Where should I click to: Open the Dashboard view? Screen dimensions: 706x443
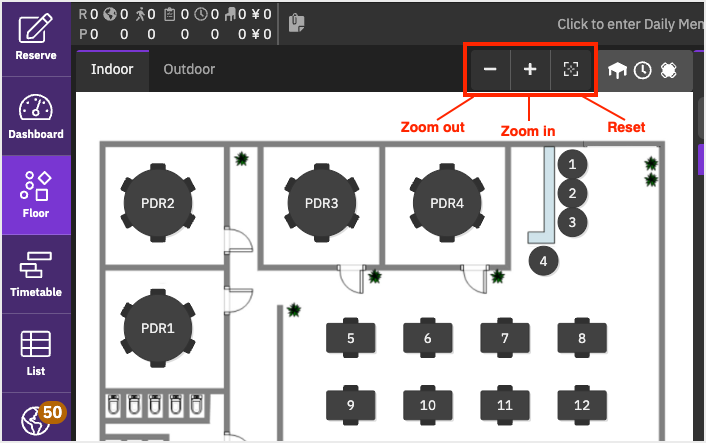pos(36,116)
